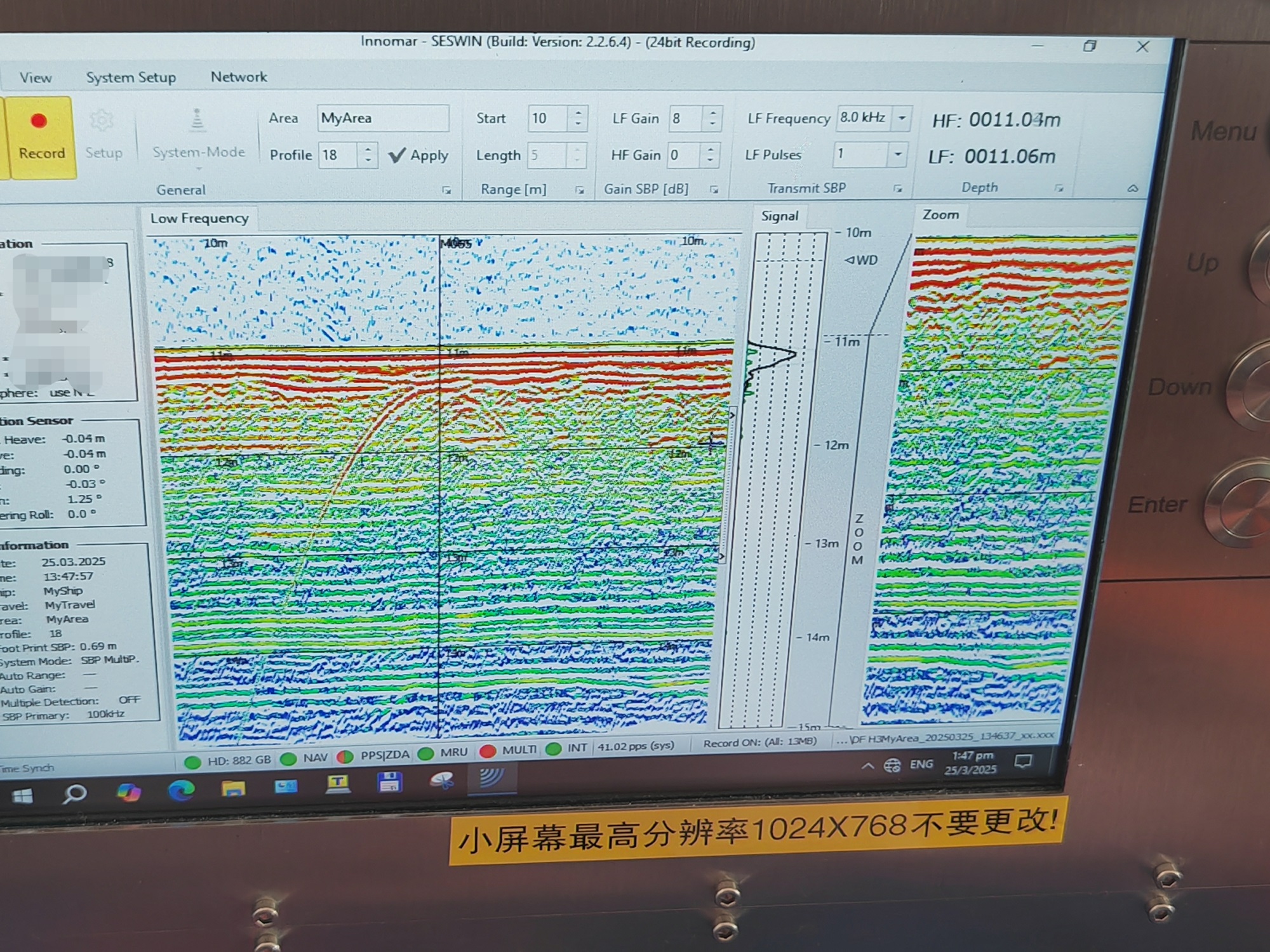Show hidden system tray icons
This screenshot has height=952, width=1270.
pyautogui.click(x=867, y=766)
